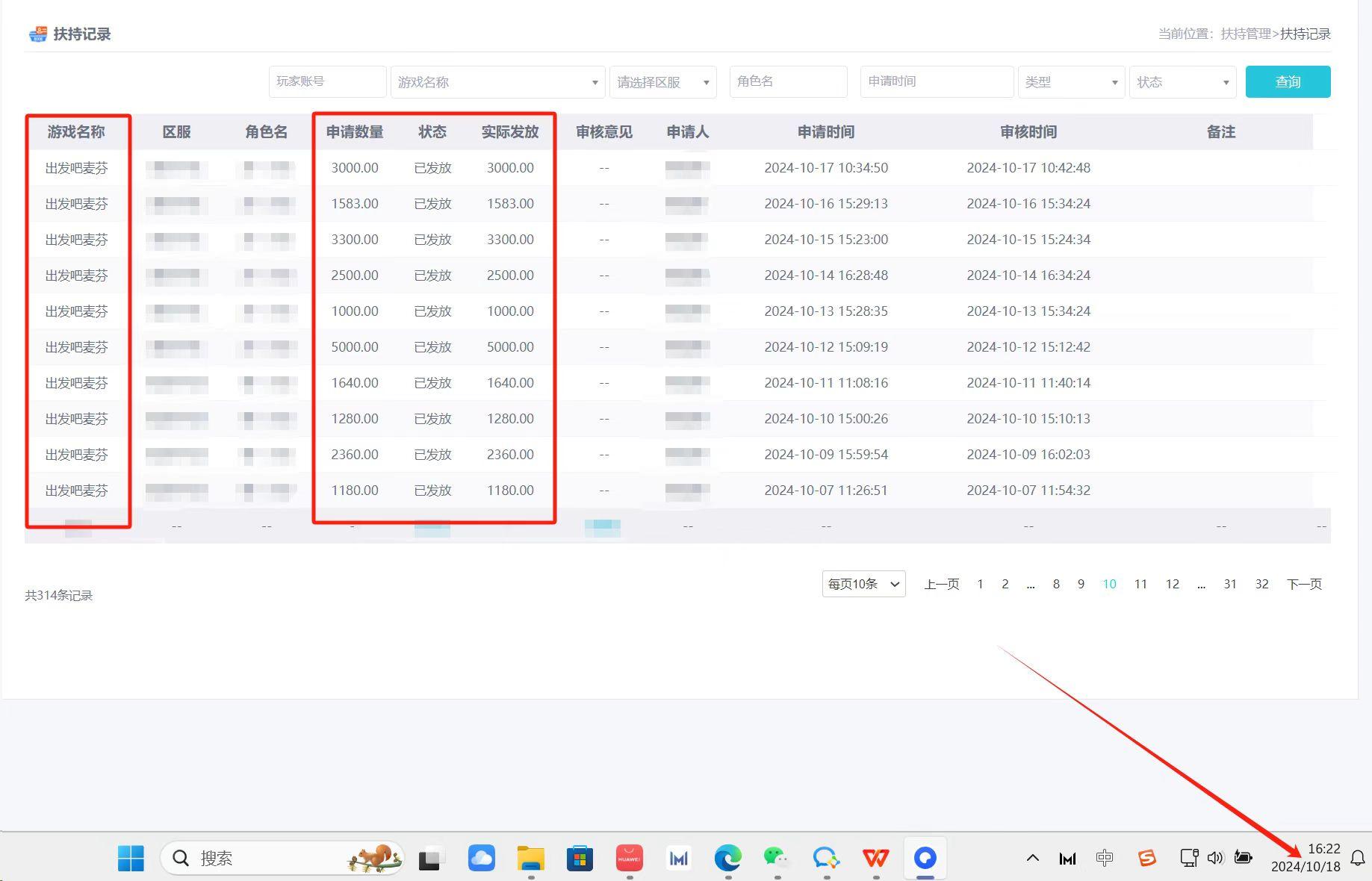Image resolution: width=1372 pixels, height=881 pixels.
Task: Select review time 2024-10-15 15:24:34
Action: coord(1028,240)
